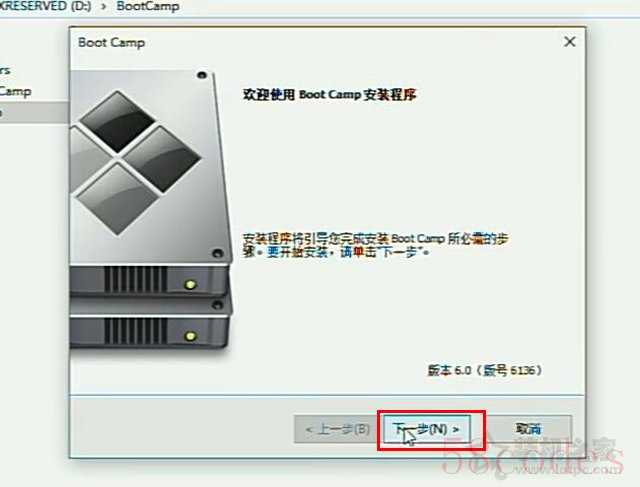The image size is (640, 487).
Task: Click the installer description paragraph text
Action: coord(376,245)
